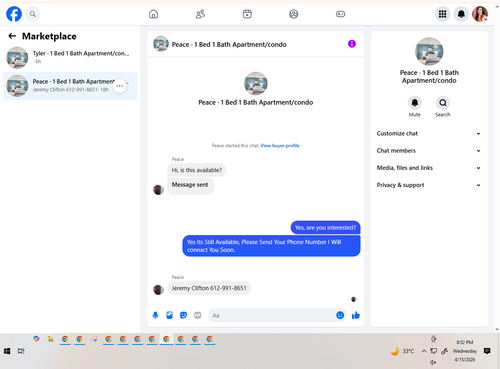500x369 pixels.
Task: Click the "Please Send Your Phone Number" message
Action: (x=271, y=246)
